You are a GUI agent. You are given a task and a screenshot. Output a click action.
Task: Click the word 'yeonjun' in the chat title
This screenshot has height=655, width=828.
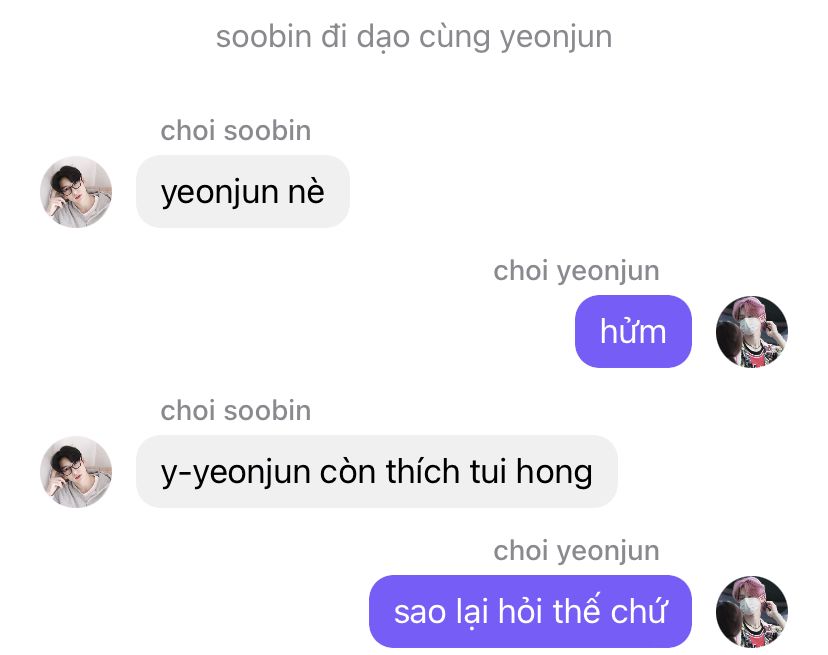pyautogui.click(x=556, y=38)
